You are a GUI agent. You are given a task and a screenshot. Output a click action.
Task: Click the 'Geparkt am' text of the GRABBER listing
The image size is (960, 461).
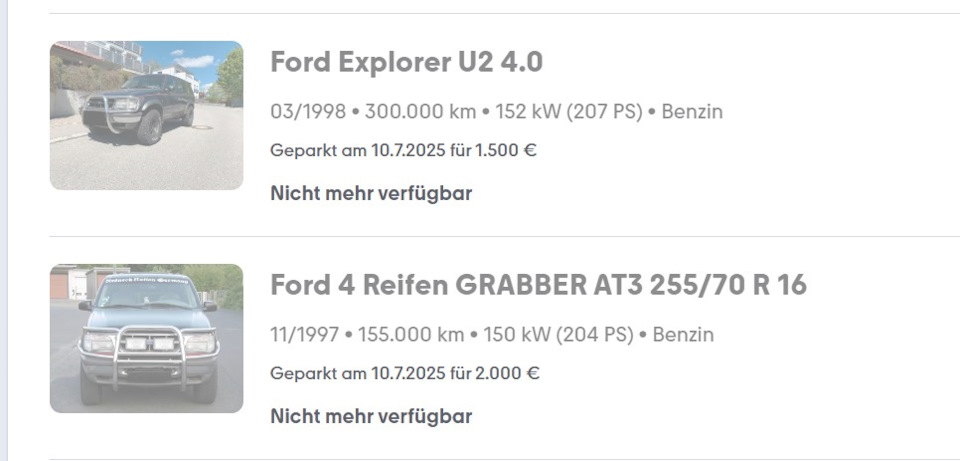tap(318, 374)
